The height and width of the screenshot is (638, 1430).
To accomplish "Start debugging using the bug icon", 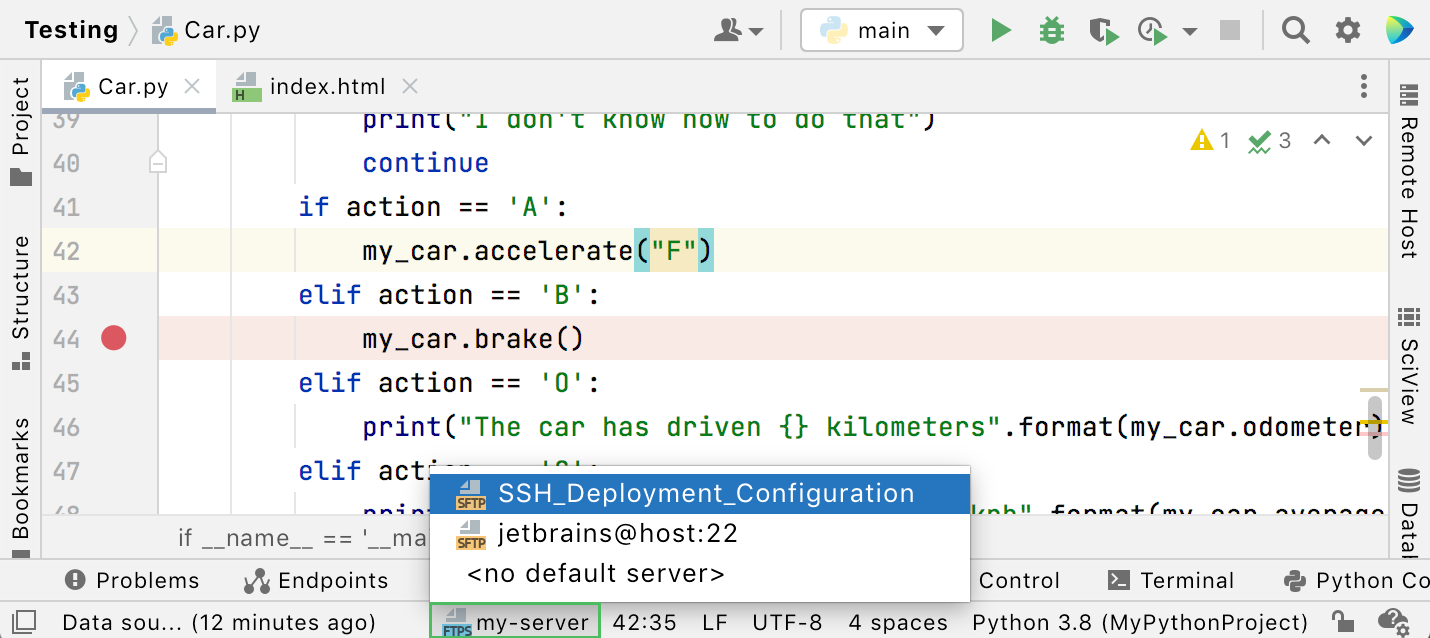I will pyautogui.click(x=1051, y=30).
